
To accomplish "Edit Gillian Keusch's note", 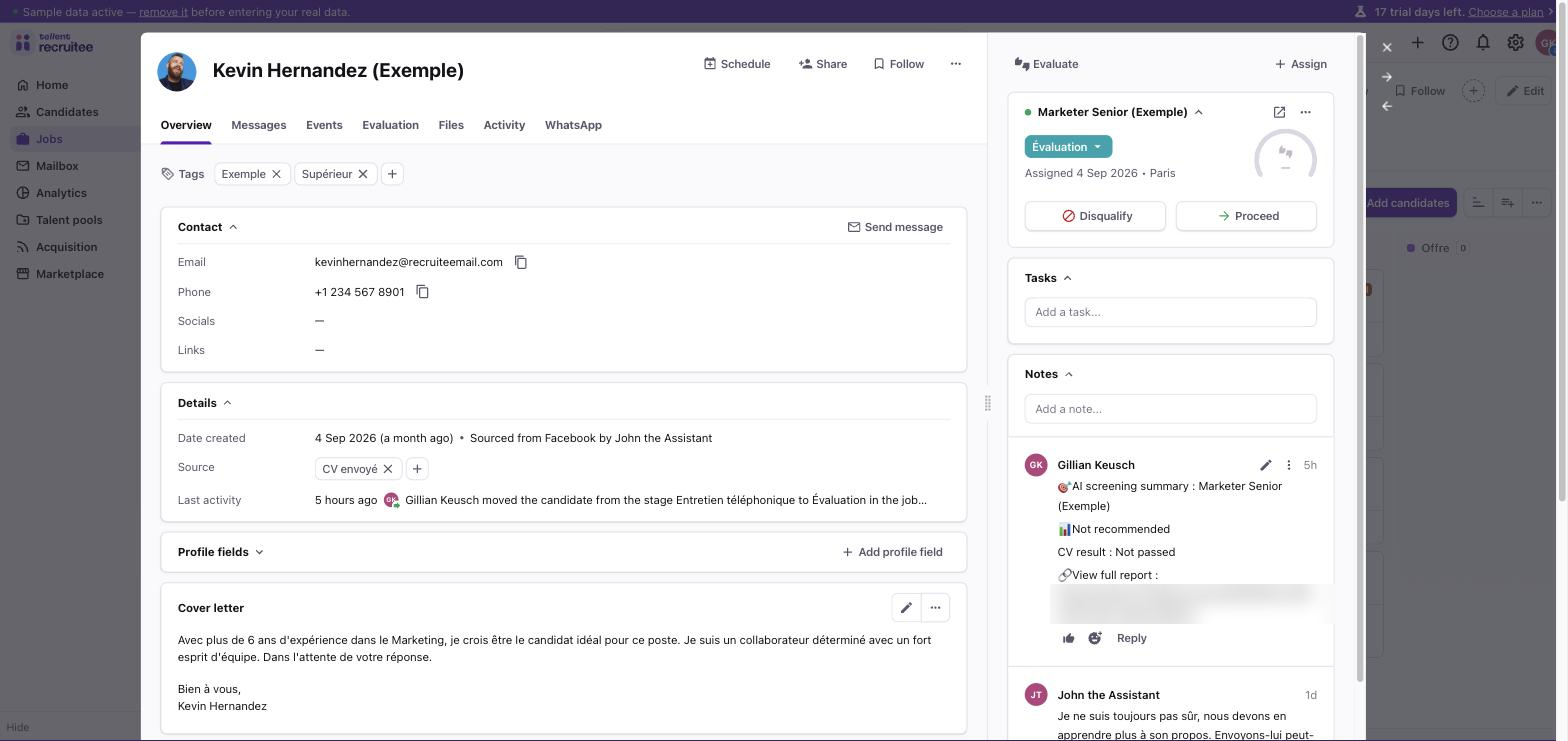I will tap(1266, 465).
